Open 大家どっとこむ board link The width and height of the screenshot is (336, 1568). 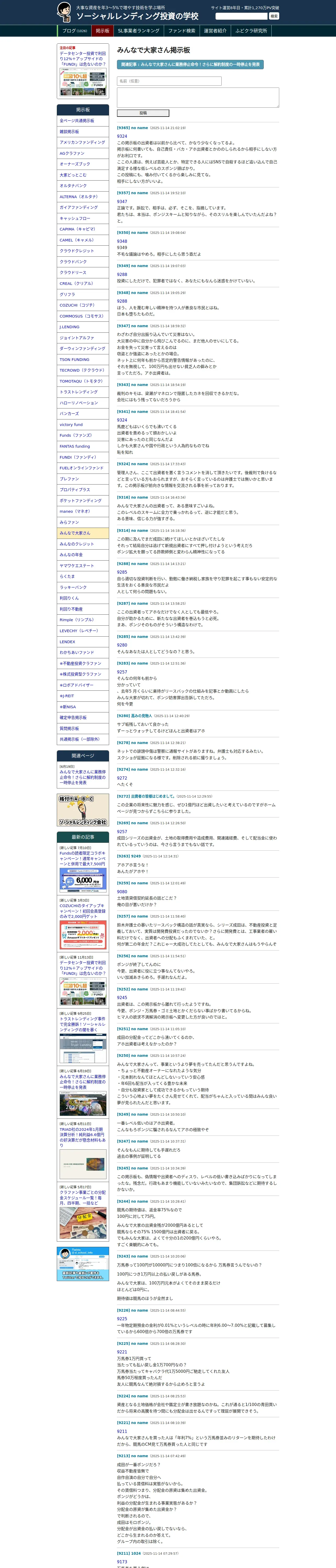coord(83,175)
